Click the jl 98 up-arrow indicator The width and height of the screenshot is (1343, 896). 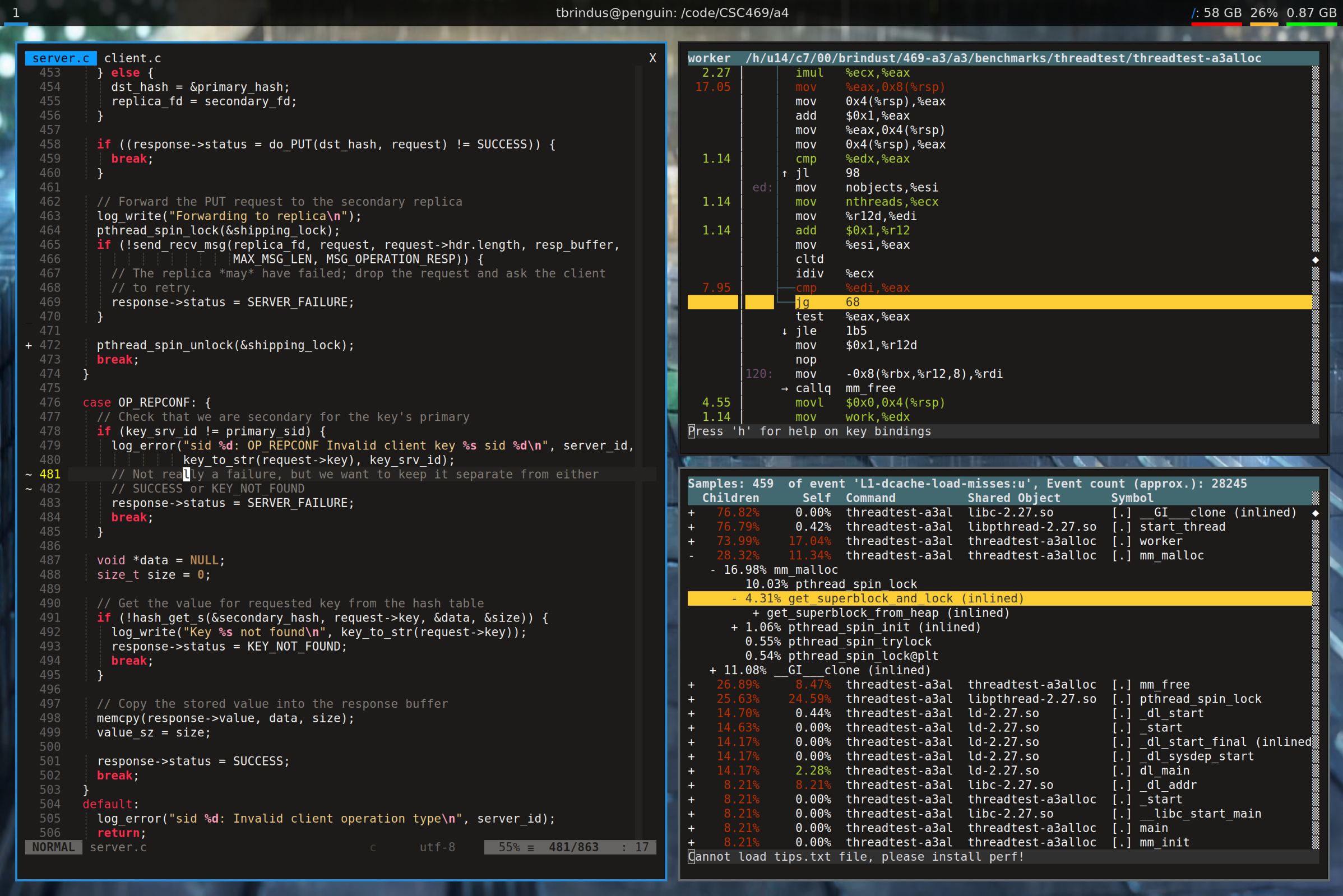click(x=785, y=174)
